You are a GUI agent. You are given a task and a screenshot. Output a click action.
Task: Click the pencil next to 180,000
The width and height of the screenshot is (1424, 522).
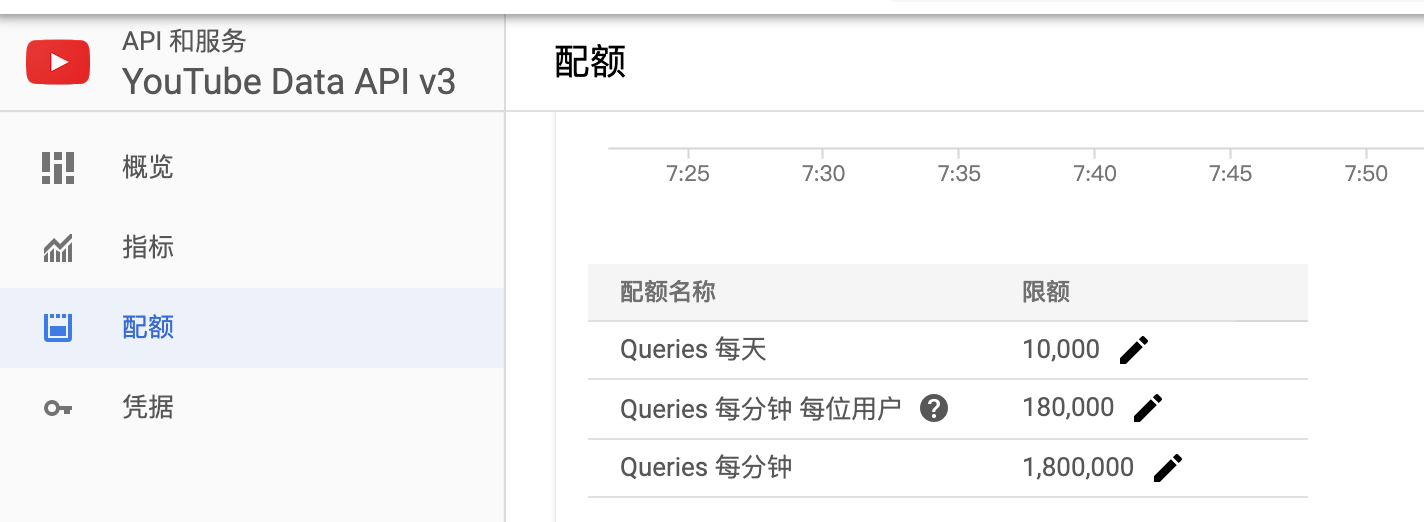1148,408
